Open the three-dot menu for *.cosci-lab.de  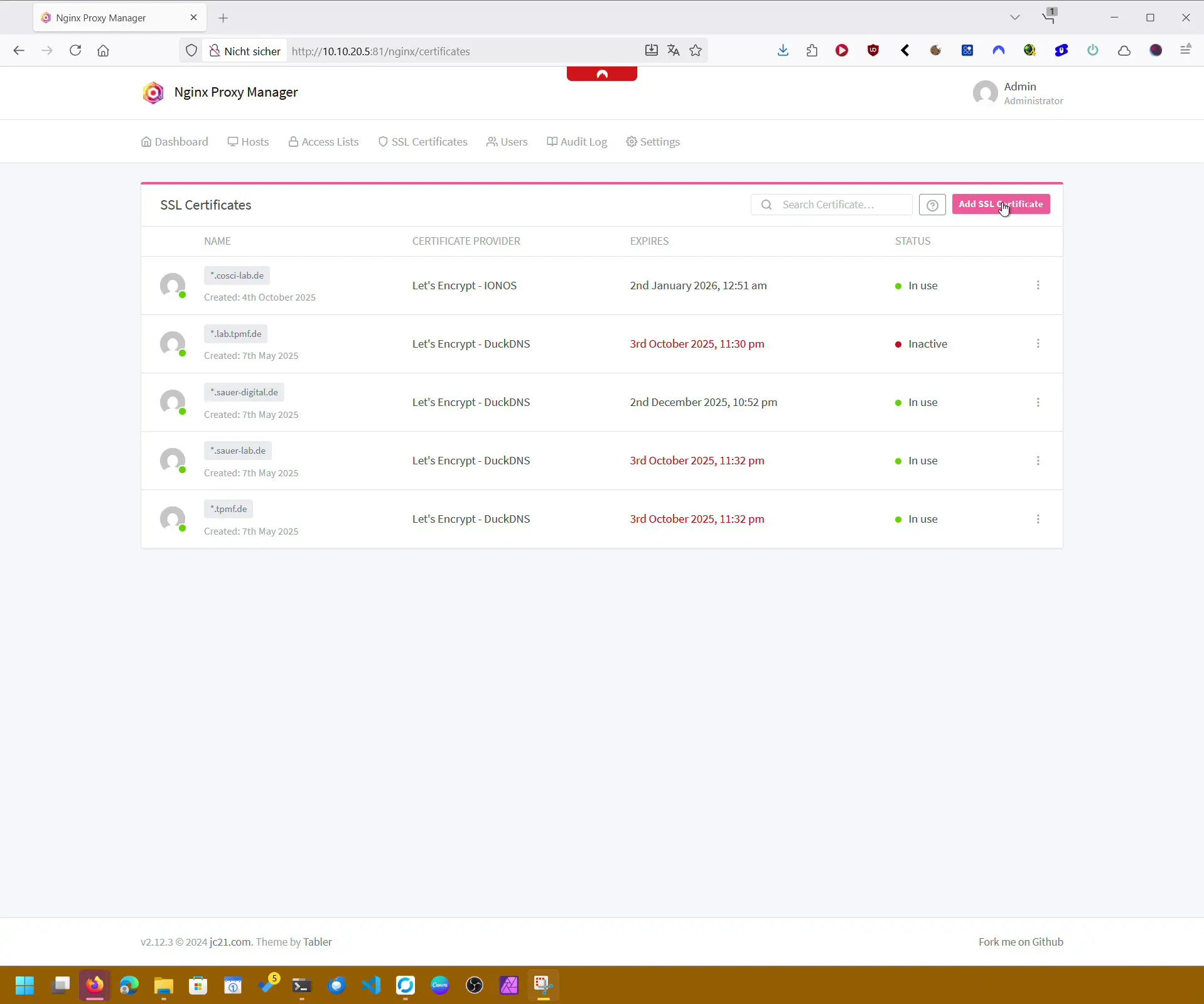tap(1038, 286)
